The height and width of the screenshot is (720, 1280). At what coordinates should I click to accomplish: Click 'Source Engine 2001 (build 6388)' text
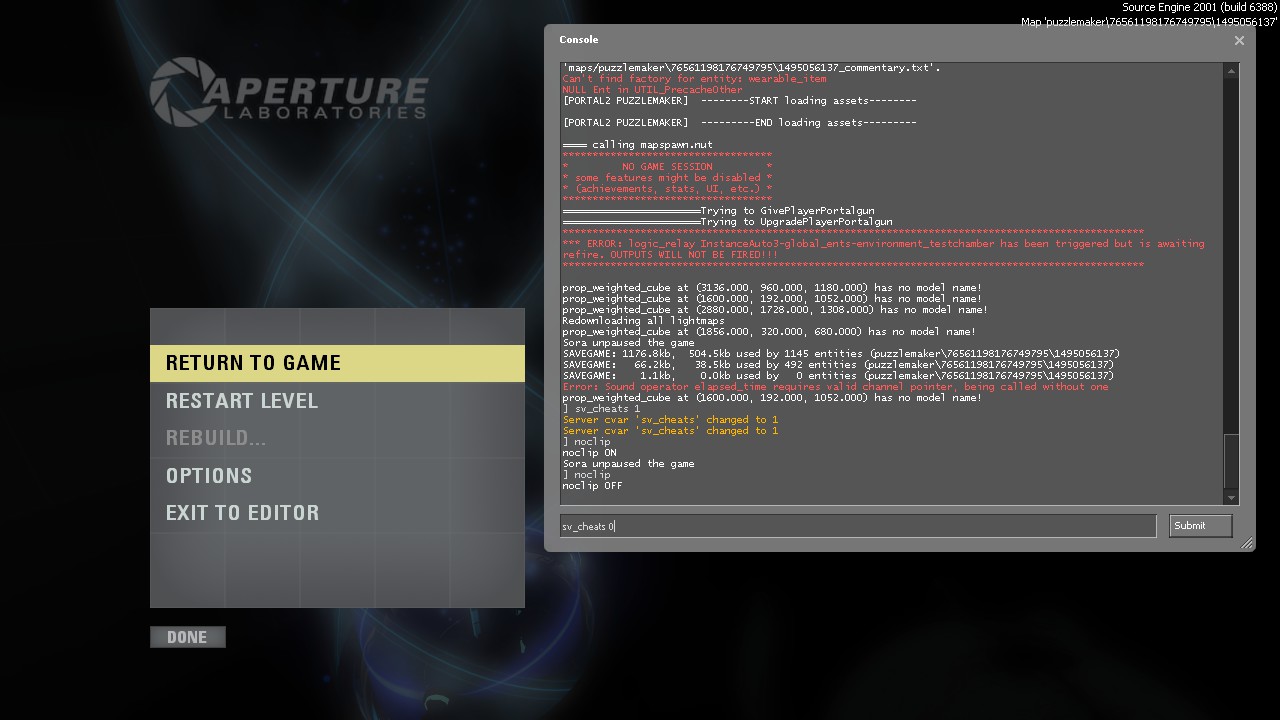coord(1199,8)
